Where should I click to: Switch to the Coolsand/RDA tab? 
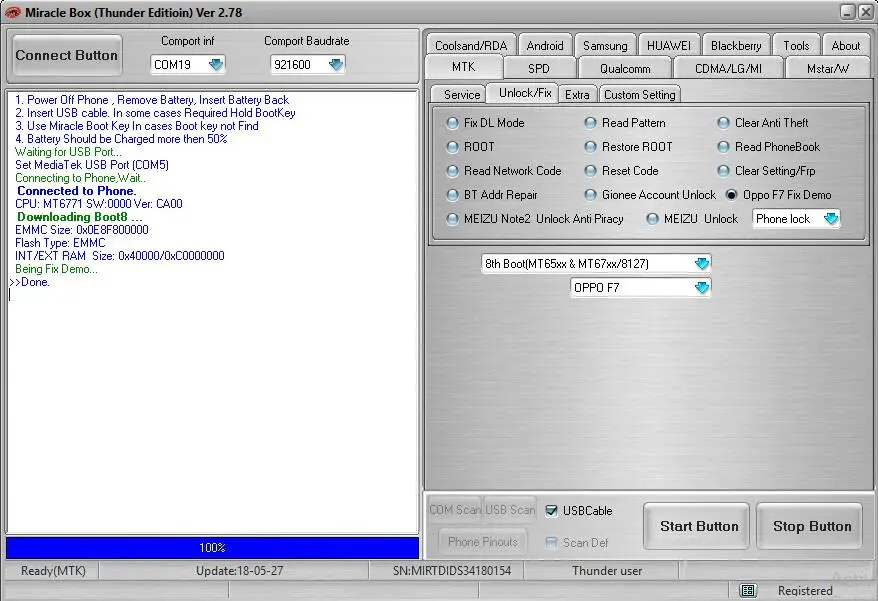pos(471,45)
